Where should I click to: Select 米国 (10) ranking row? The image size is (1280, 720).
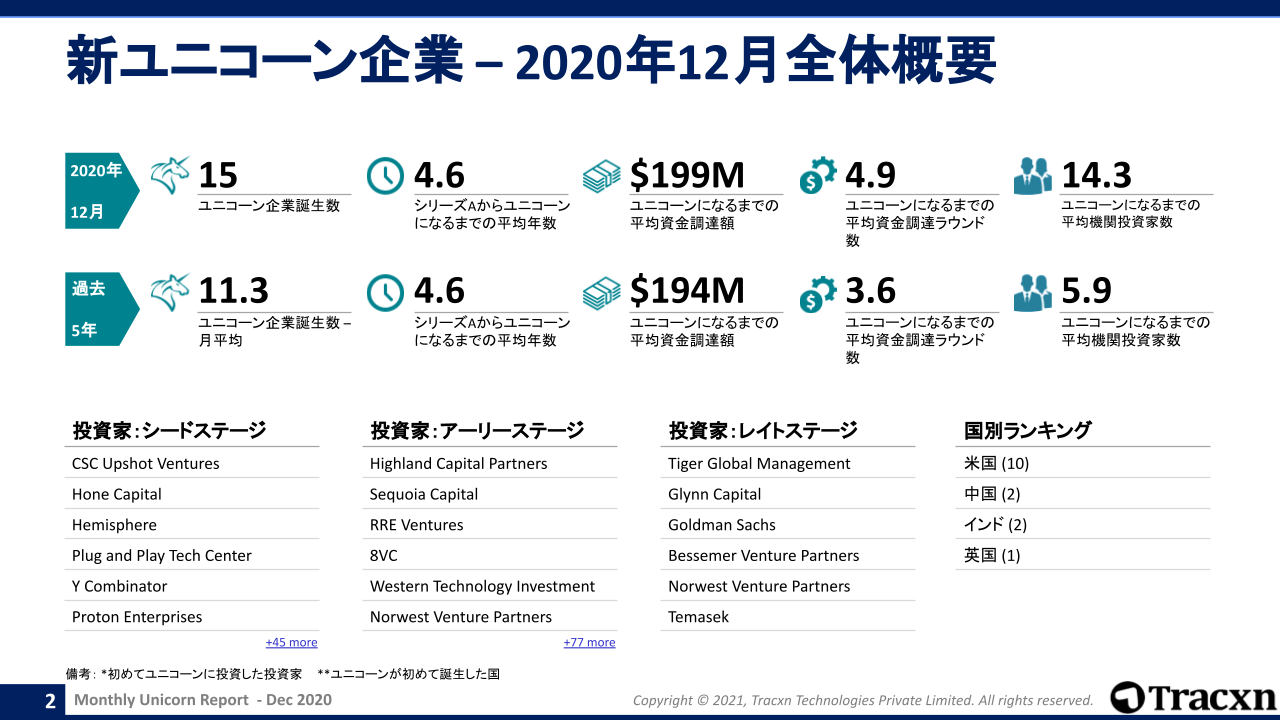(1083, 463)
